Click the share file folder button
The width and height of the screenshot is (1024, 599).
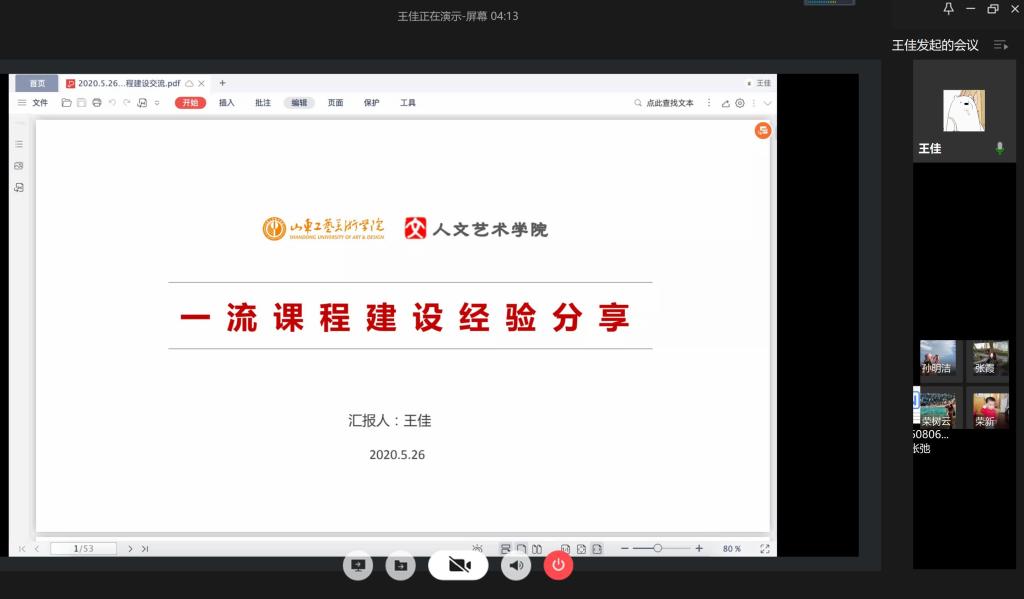pyautogui.click(x=400, y=565)
